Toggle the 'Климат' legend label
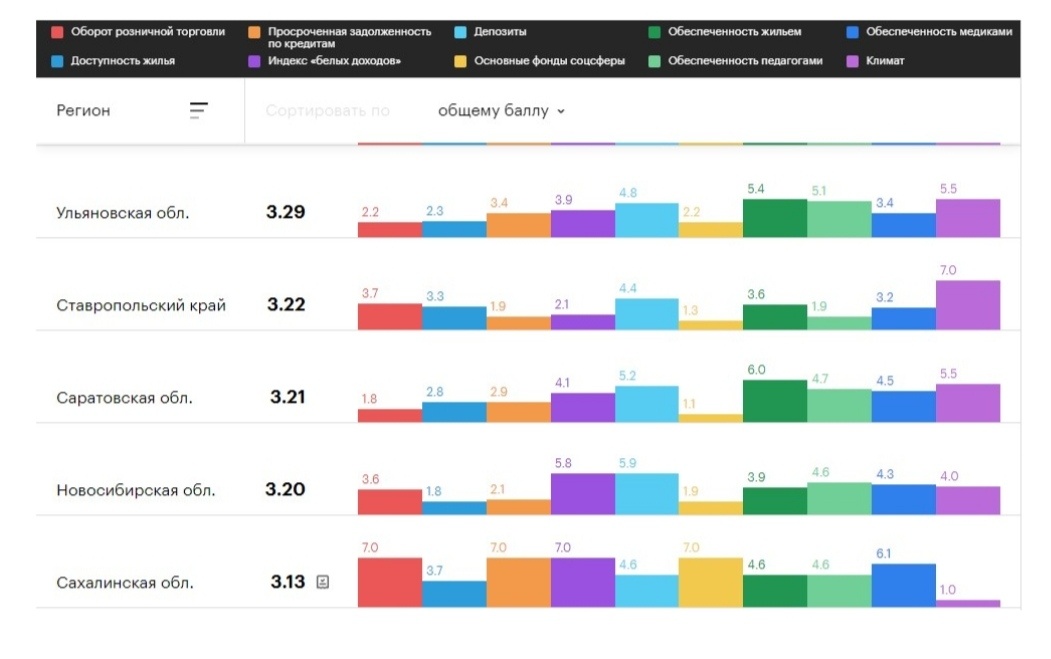Viewport: 1051px width, 659px height. [x=885, y=61]
